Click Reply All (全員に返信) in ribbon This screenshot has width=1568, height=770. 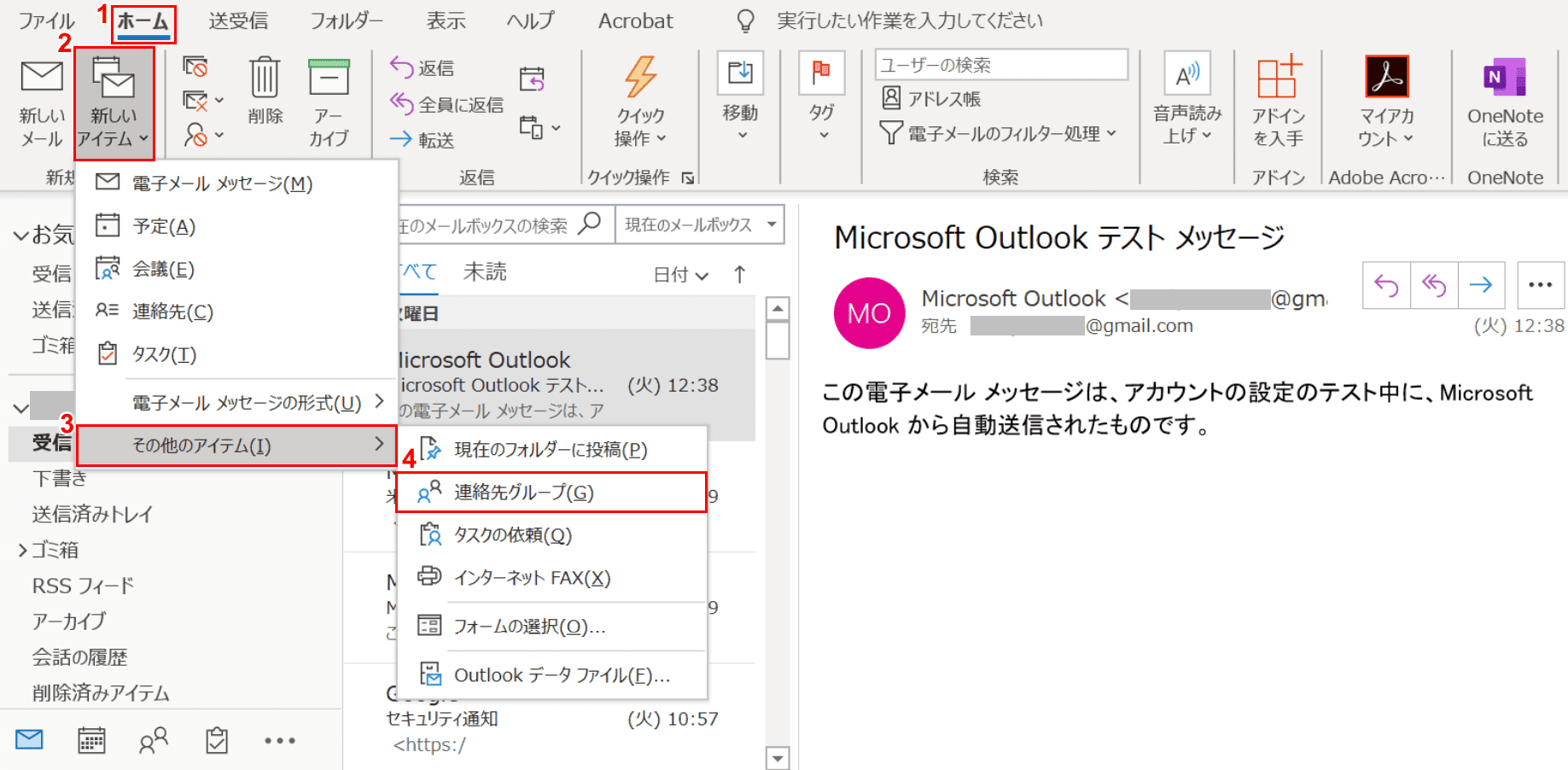tap(446, 104)
